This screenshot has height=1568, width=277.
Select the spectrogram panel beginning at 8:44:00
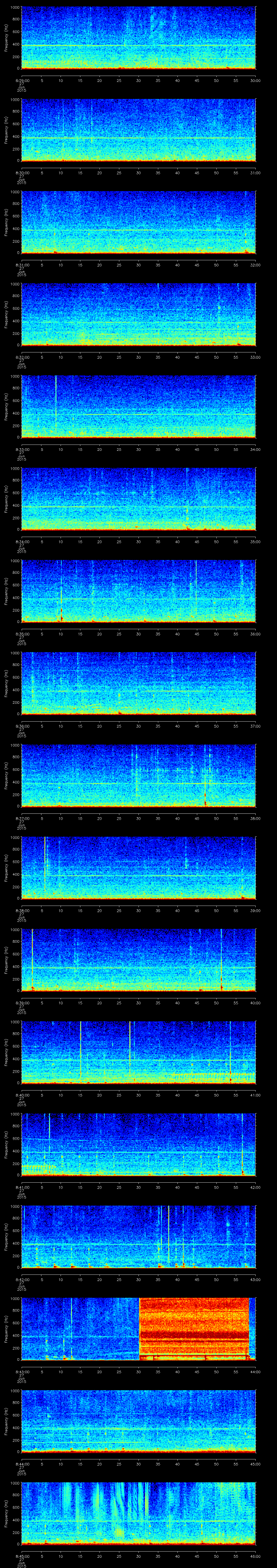(138, 1421)
